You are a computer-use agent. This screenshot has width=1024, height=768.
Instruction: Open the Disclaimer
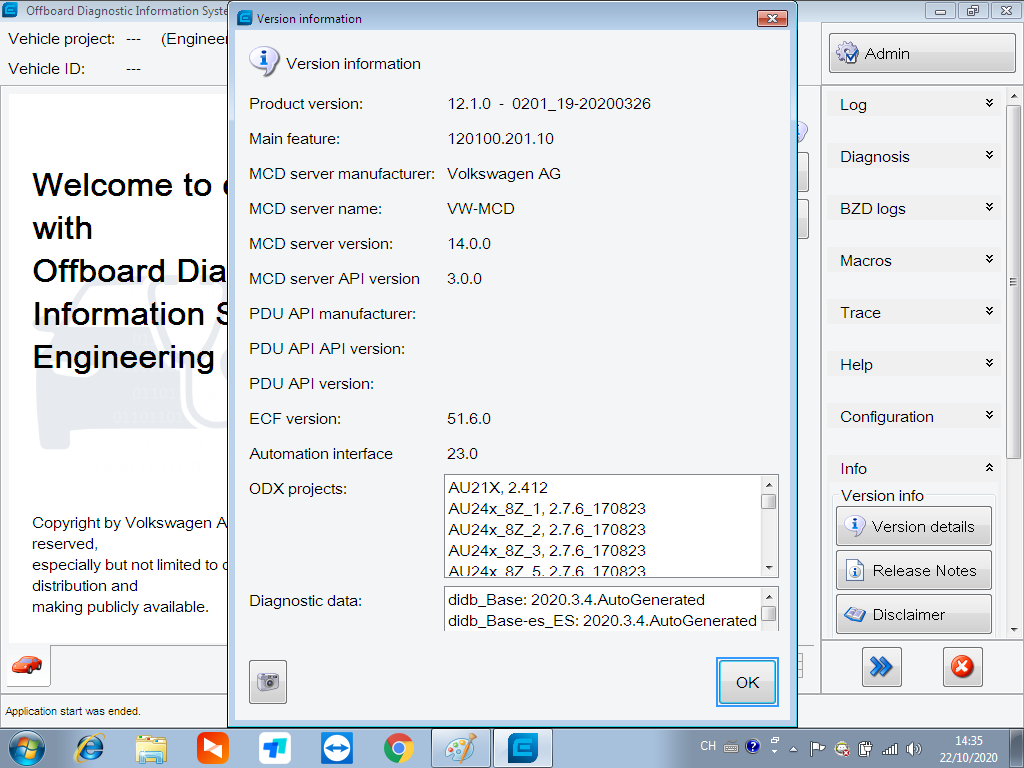914,614
